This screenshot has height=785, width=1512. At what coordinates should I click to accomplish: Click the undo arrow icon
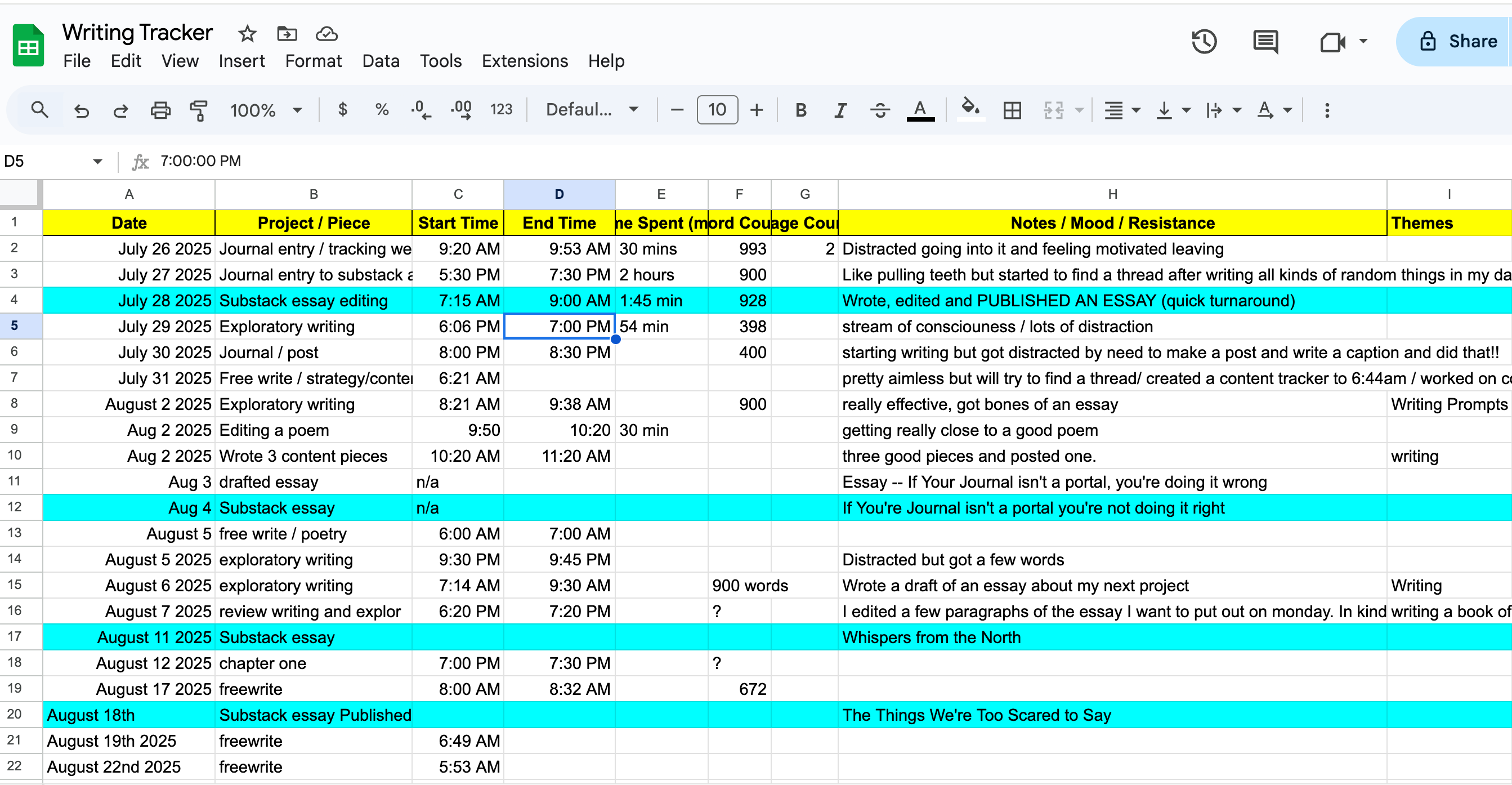pyautogui.click(x=82, y=110)
